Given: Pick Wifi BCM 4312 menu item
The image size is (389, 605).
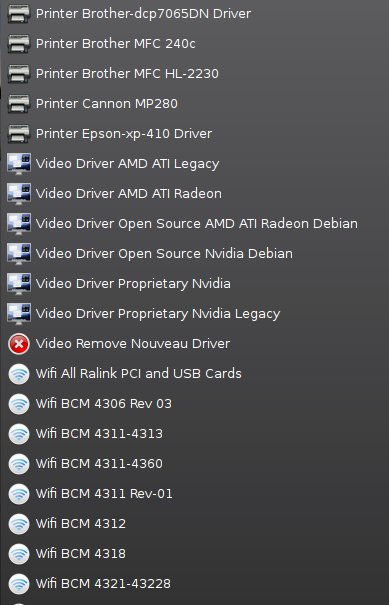Looking at the screenshot, I should click(x=194, y=524).
